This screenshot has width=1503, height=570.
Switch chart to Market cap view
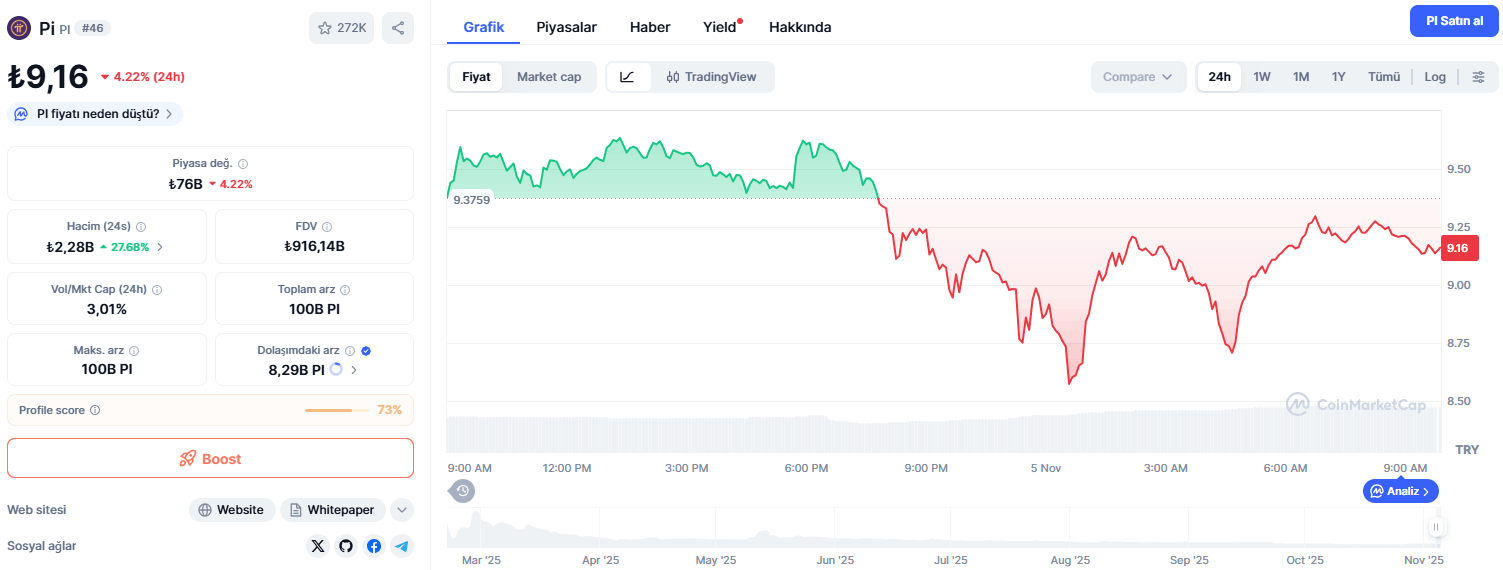(x=549, y=77)
